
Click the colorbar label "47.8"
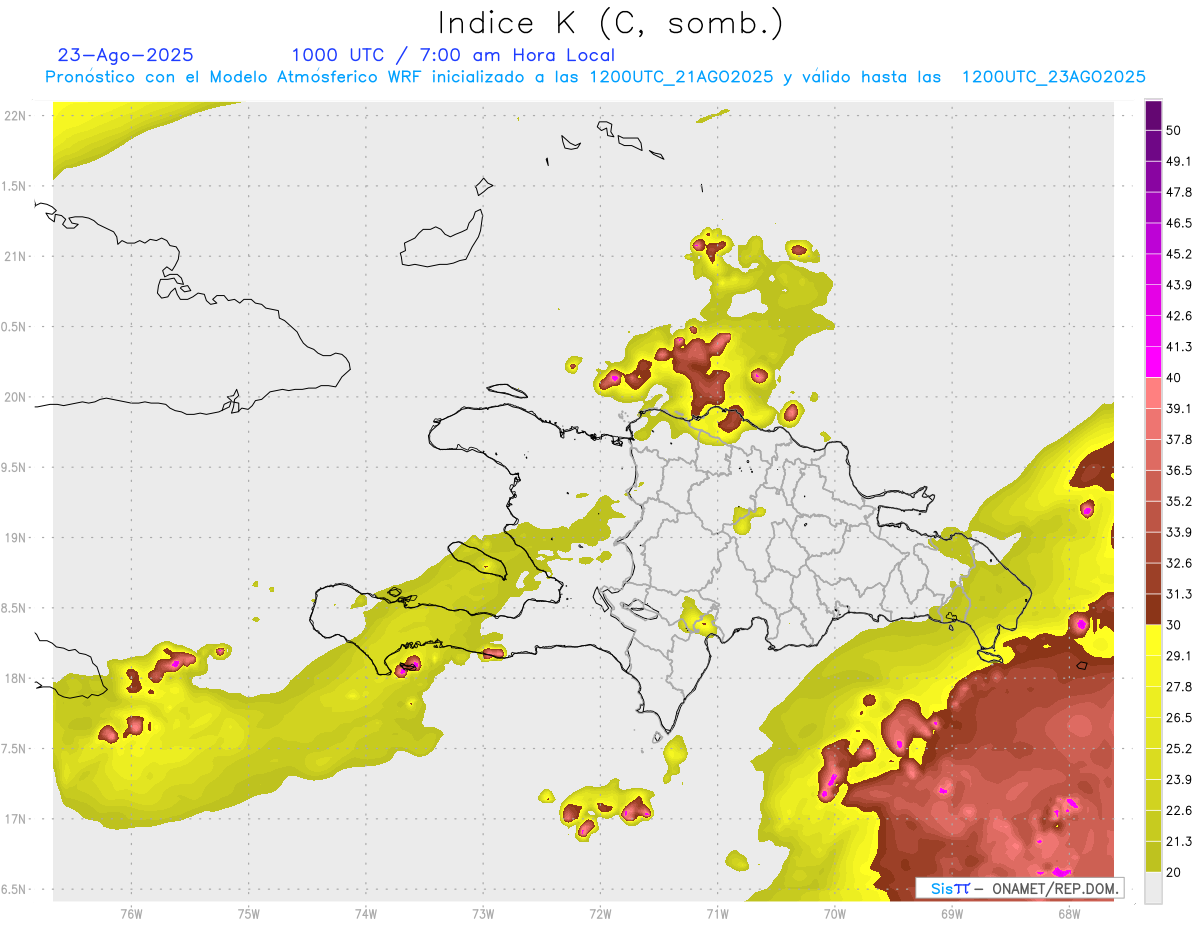(x=1179, y=192)
